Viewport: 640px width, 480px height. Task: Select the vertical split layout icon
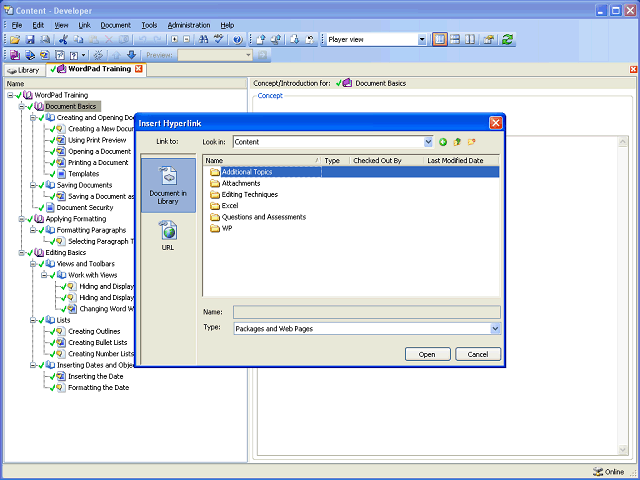click(x=470, y=40)
